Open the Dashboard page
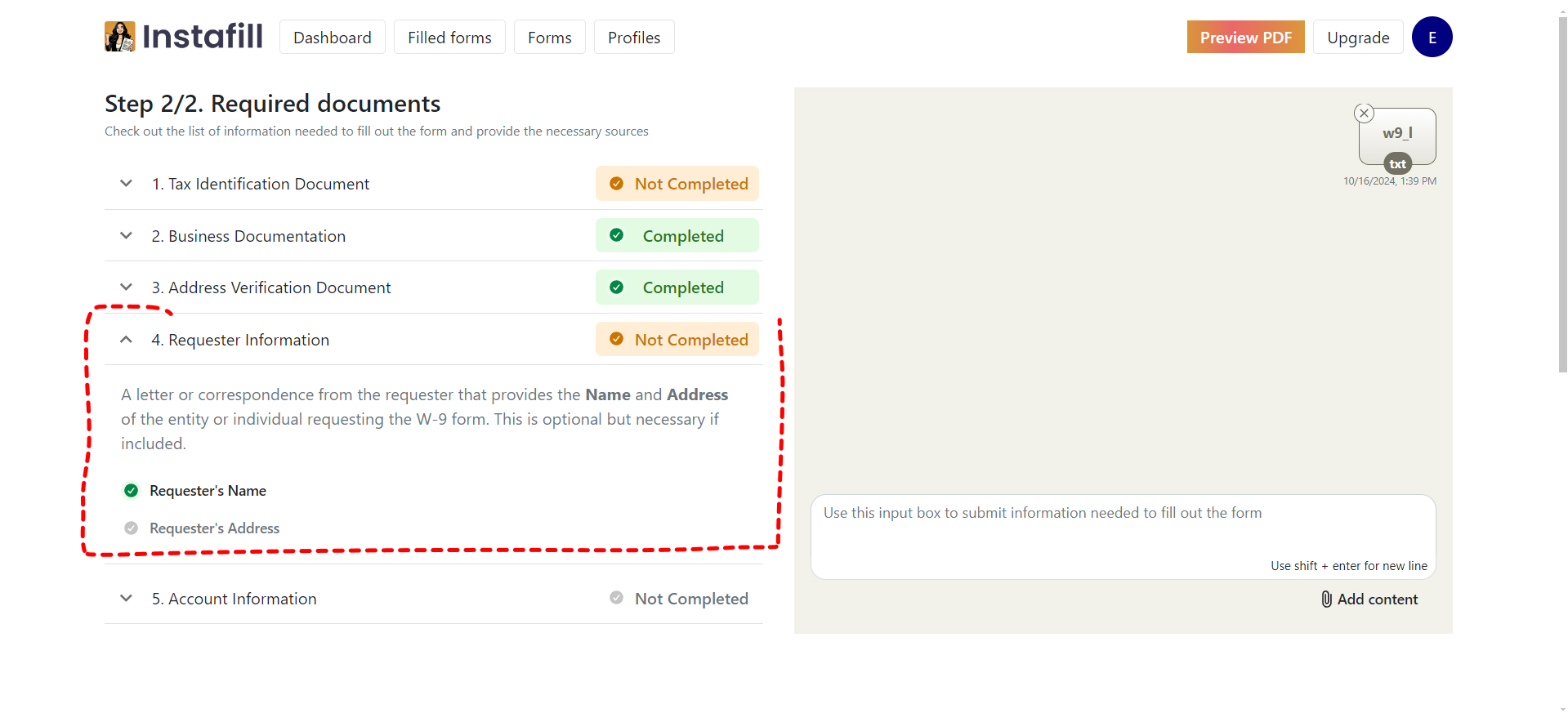The width and height of the screenshot is (1568, 713). [333, 38]
